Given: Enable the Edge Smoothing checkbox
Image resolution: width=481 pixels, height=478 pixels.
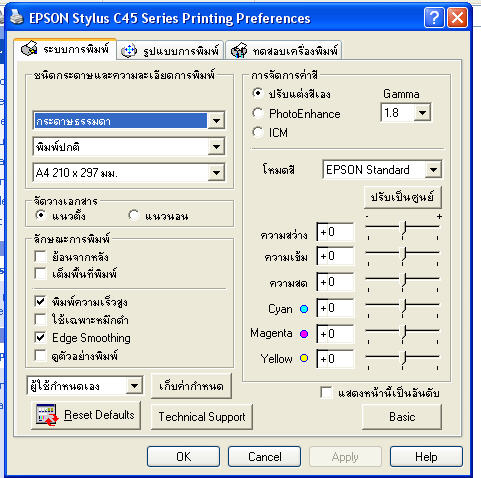Looking at the screenshot, I should 40,337.
